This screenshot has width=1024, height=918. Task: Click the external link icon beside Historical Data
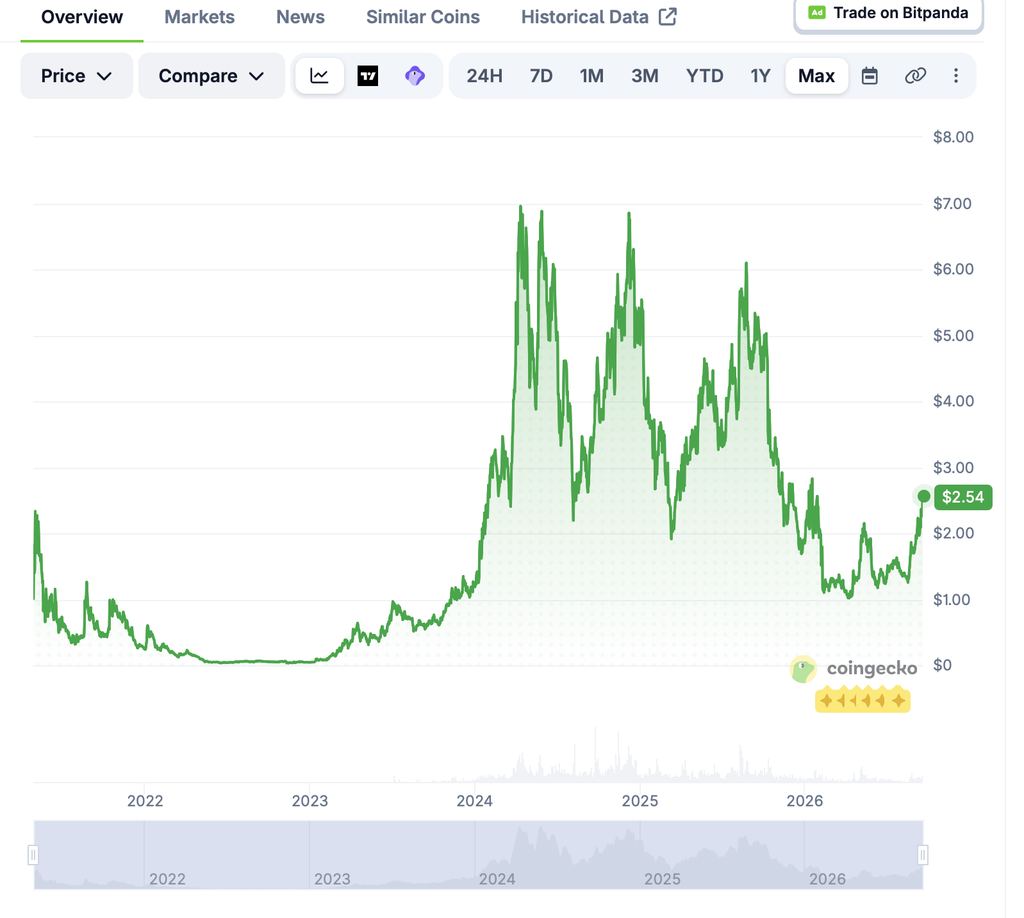[x=667, y=17]
